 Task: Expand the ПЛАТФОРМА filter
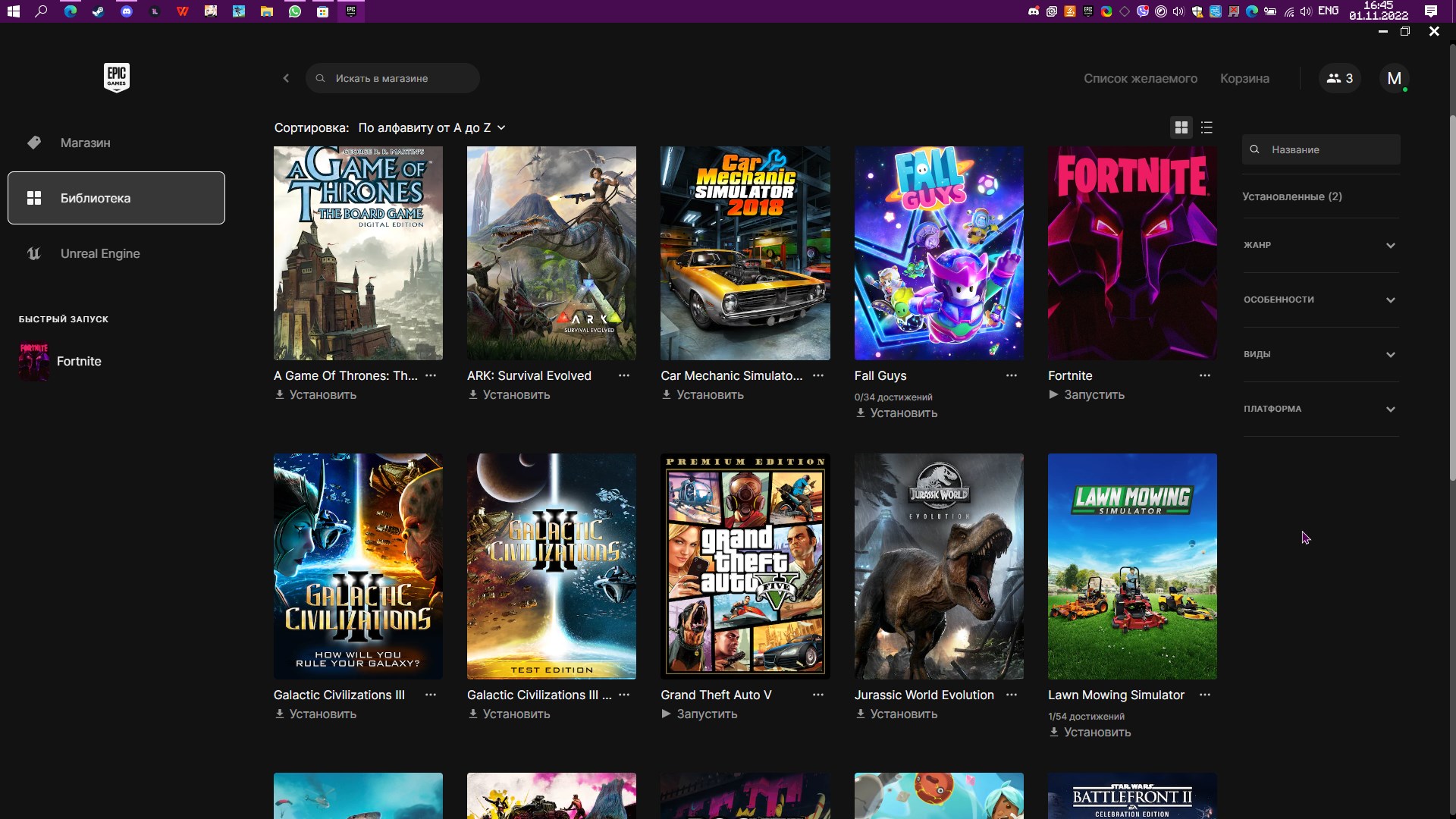[1320, 409]
